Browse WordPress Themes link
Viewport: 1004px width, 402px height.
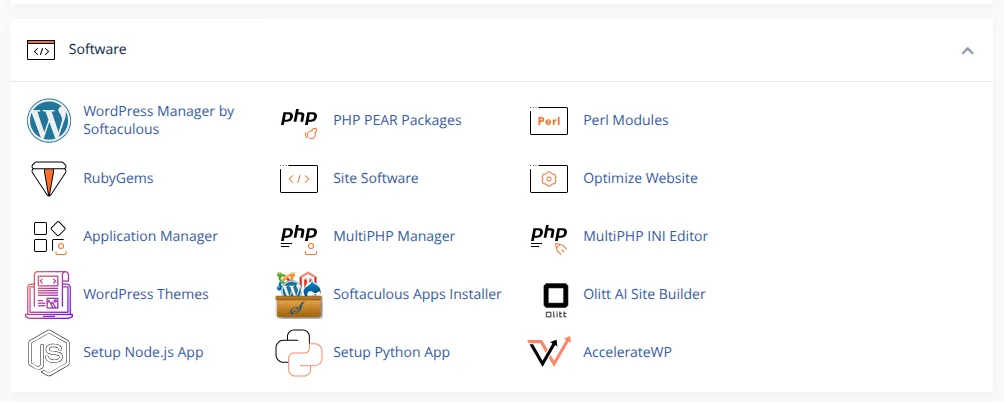click(146, 294)
